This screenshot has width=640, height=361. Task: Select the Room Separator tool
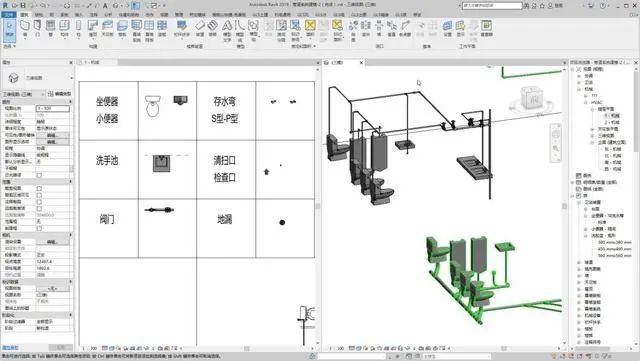point(281,30)
